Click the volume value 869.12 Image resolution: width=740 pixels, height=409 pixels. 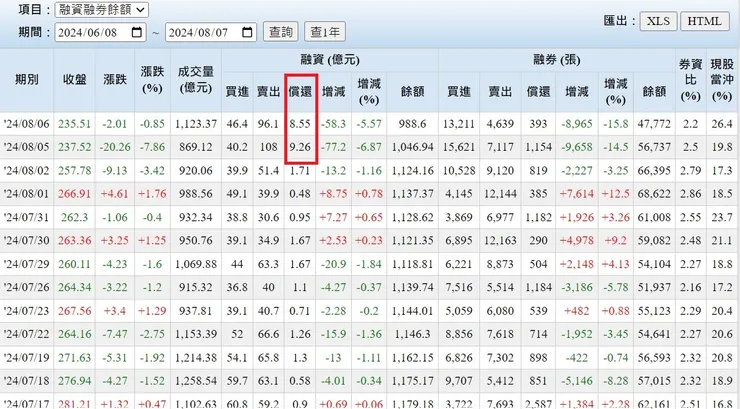tap(195, 147)
